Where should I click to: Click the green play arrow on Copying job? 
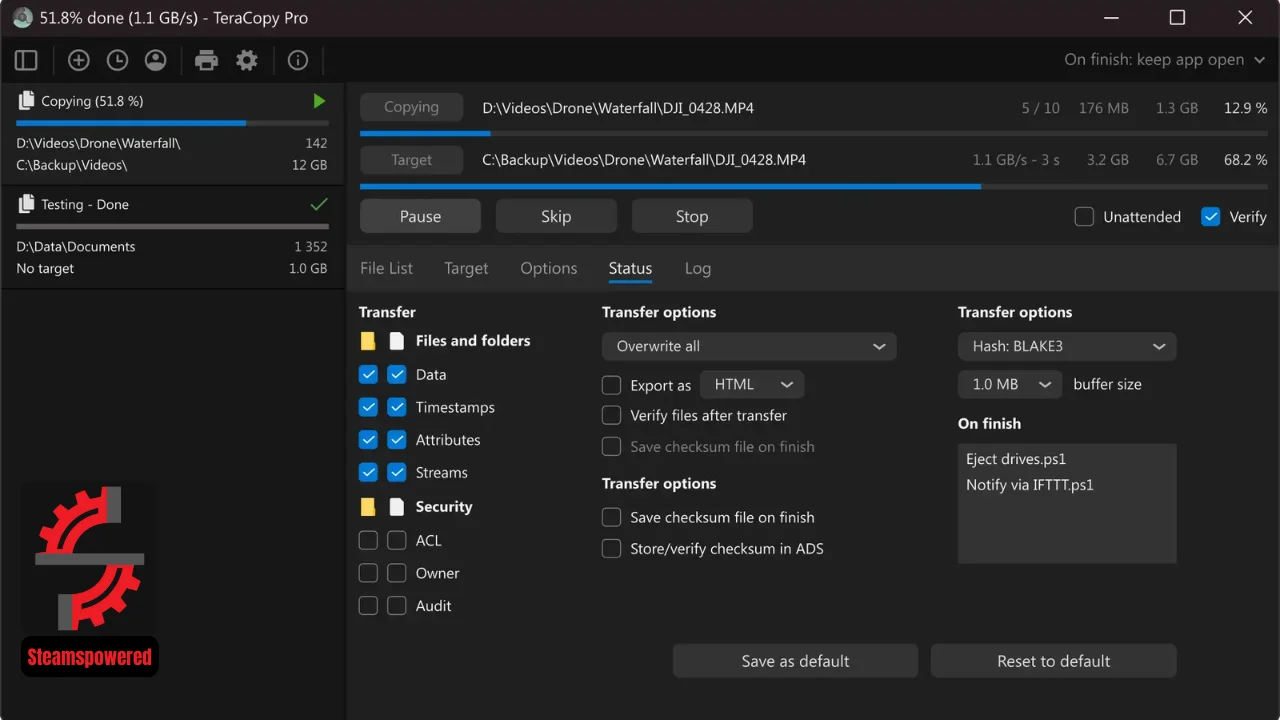[319, 101]
